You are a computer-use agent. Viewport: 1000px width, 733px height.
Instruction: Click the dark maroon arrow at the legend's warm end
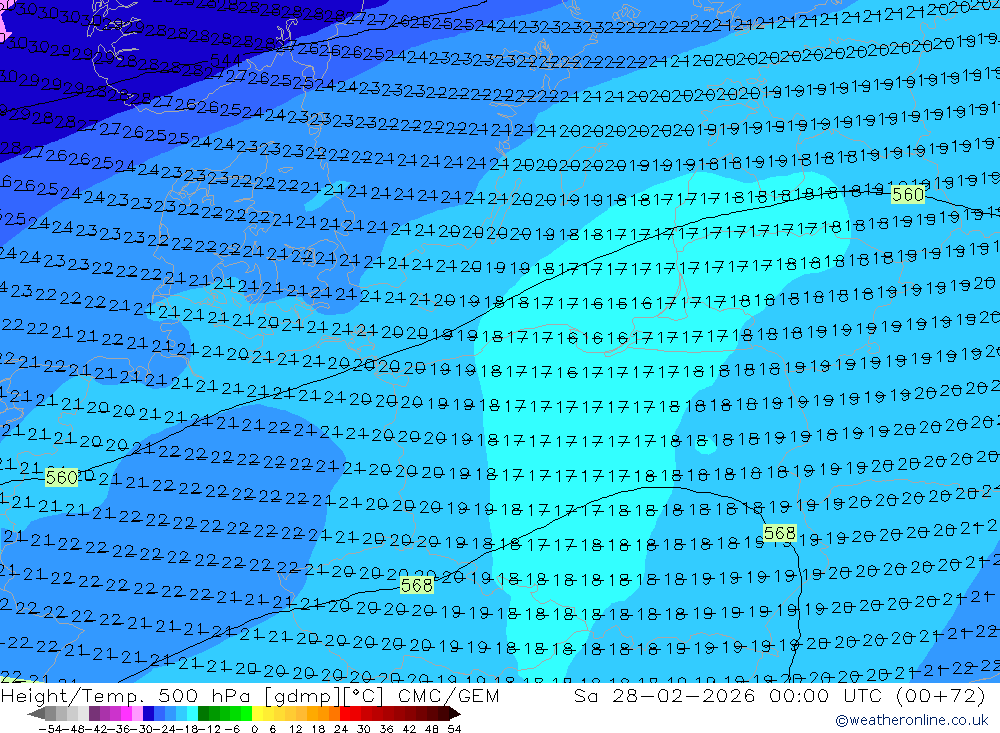[x=455, y=713]
